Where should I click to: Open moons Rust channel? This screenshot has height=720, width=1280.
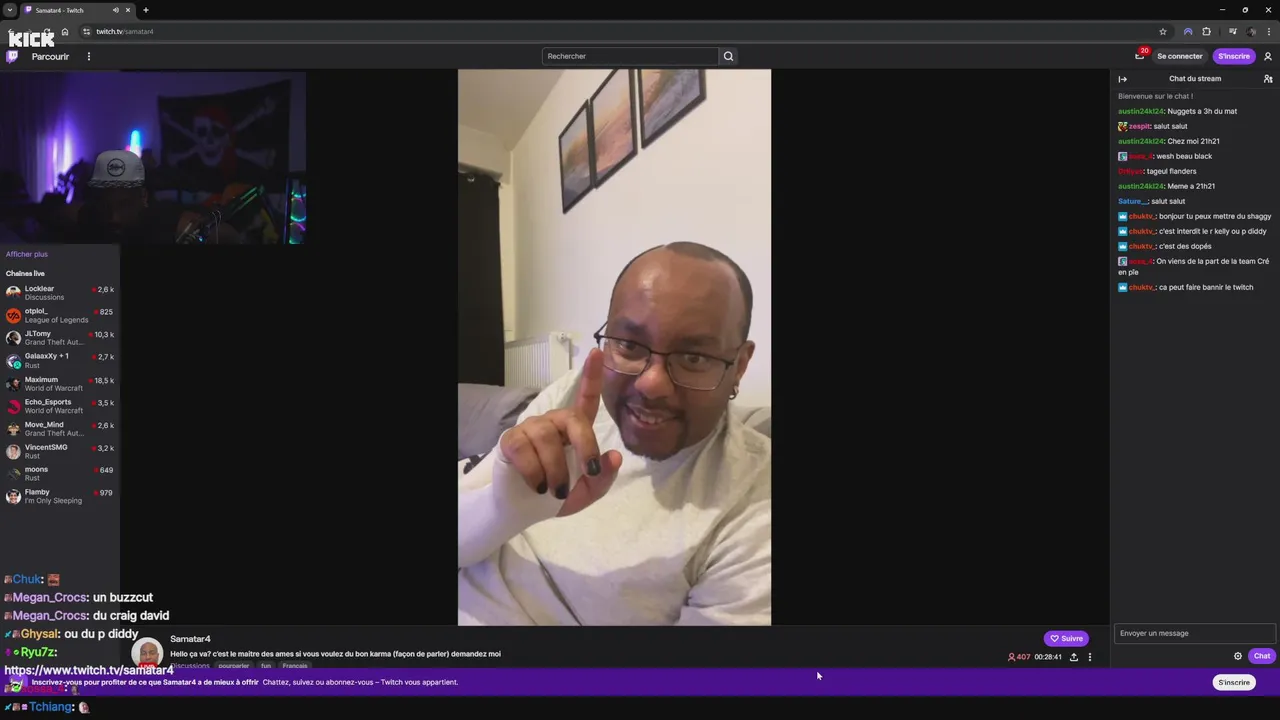[x=60, y=474]
